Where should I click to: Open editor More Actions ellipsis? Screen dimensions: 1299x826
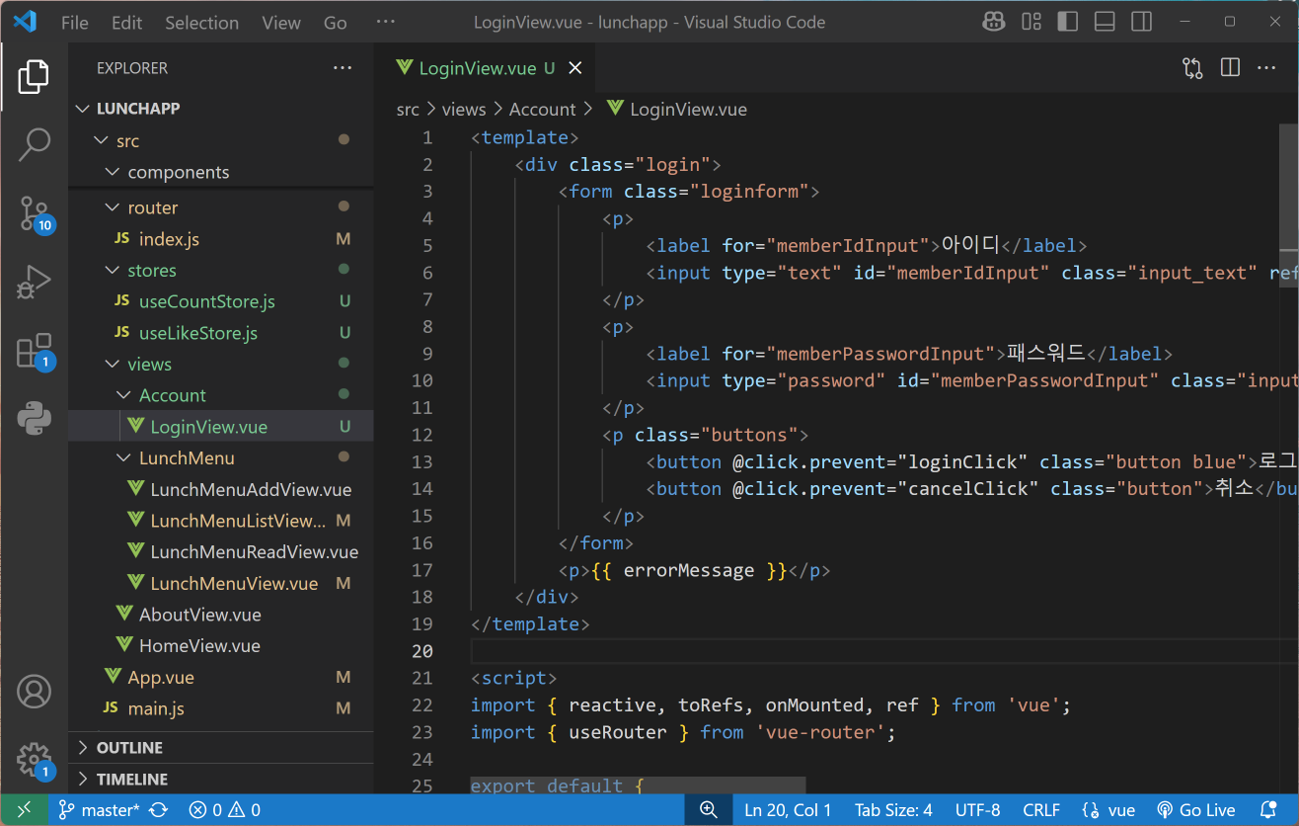coord(1267,68)
